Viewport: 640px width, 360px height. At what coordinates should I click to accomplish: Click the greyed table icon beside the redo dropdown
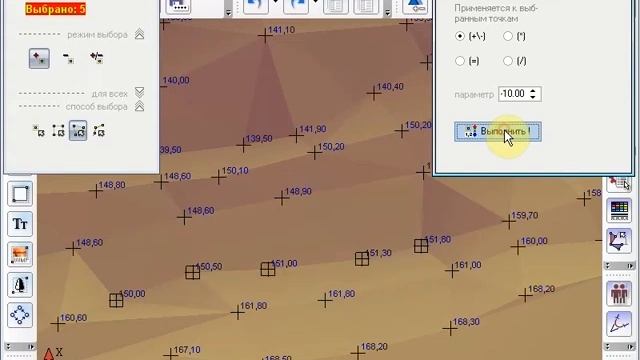pyautogui.click(x=336, y=6)
